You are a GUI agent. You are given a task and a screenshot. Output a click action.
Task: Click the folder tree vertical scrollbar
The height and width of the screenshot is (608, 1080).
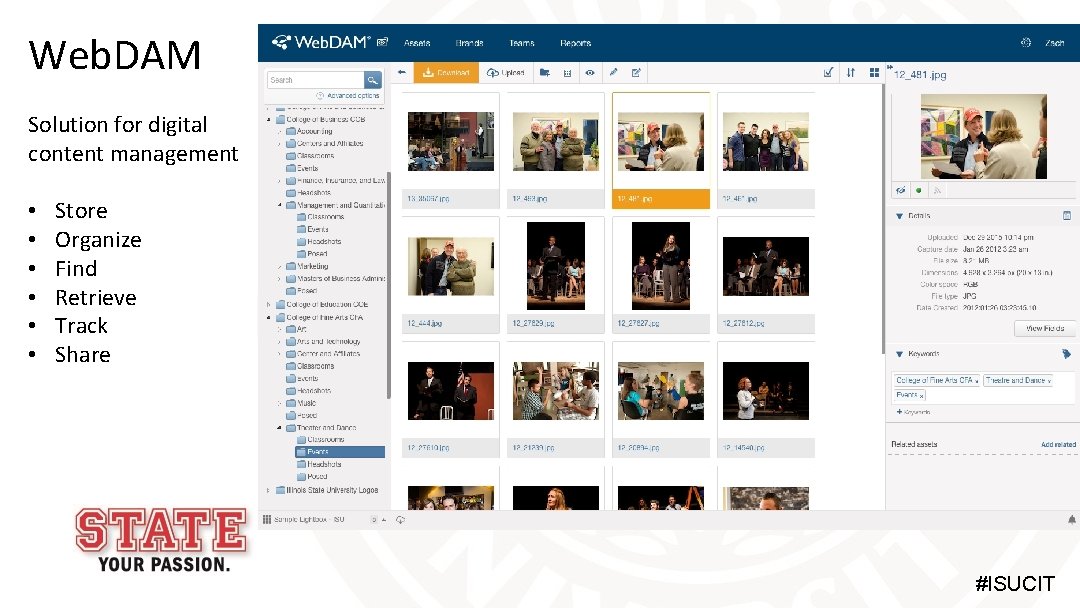pyautogui.click(x=388, y=285)
